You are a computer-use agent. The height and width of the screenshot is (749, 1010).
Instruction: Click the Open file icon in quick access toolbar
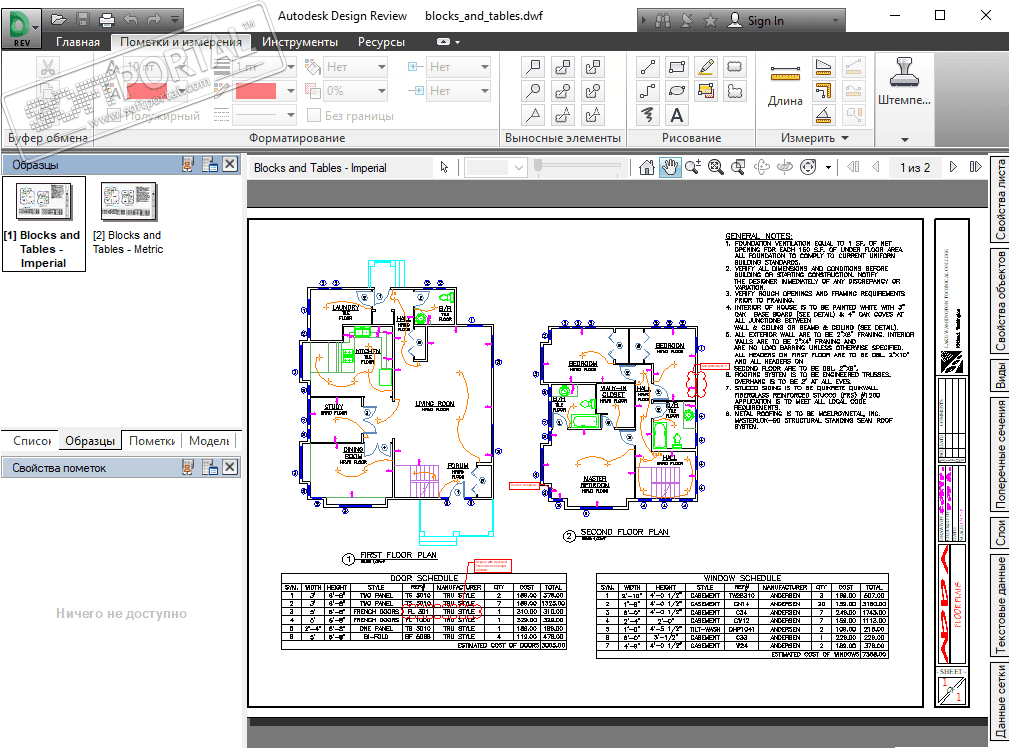pos(59,19)
